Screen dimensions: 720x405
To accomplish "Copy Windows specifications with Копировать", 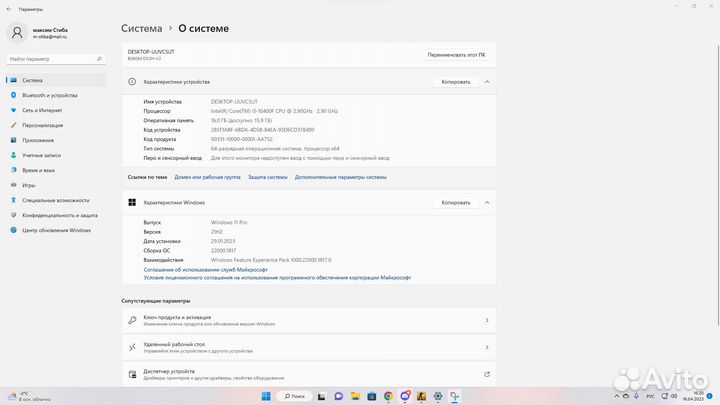I will click(x=456, y=202).
